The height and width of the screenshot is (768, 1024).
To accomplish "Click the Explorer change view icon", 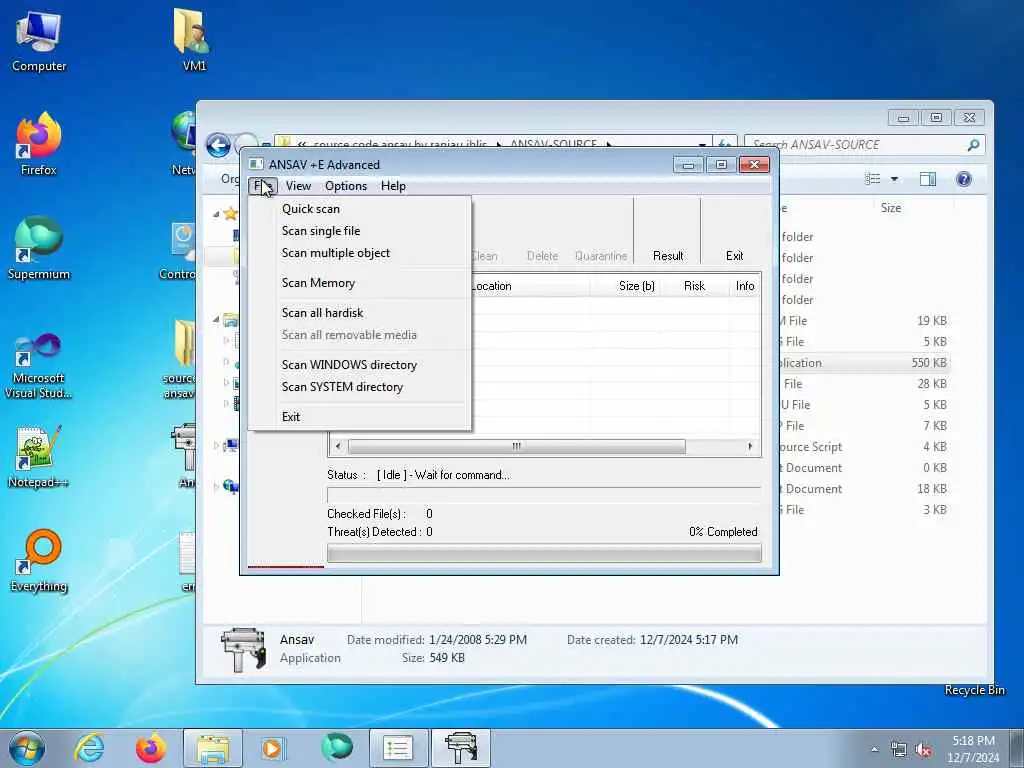I will (872, 179).
